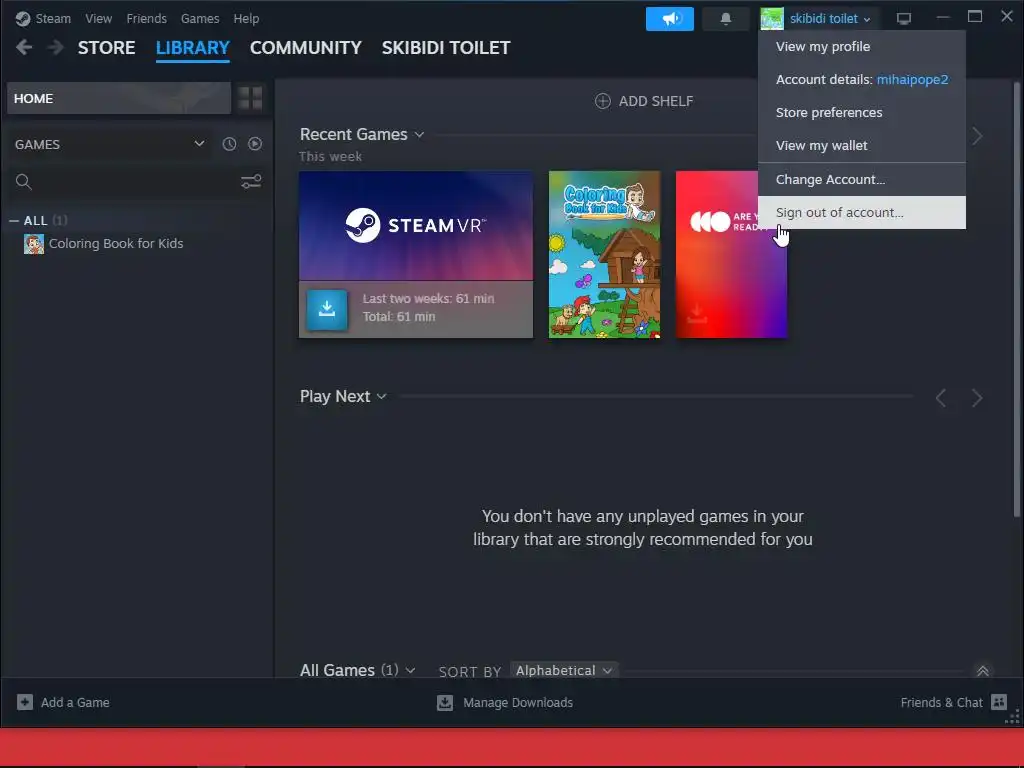This screenshot has width=1024, height=768.
Task: Open the Alphabetical sort dropdown
Action: 563,671
